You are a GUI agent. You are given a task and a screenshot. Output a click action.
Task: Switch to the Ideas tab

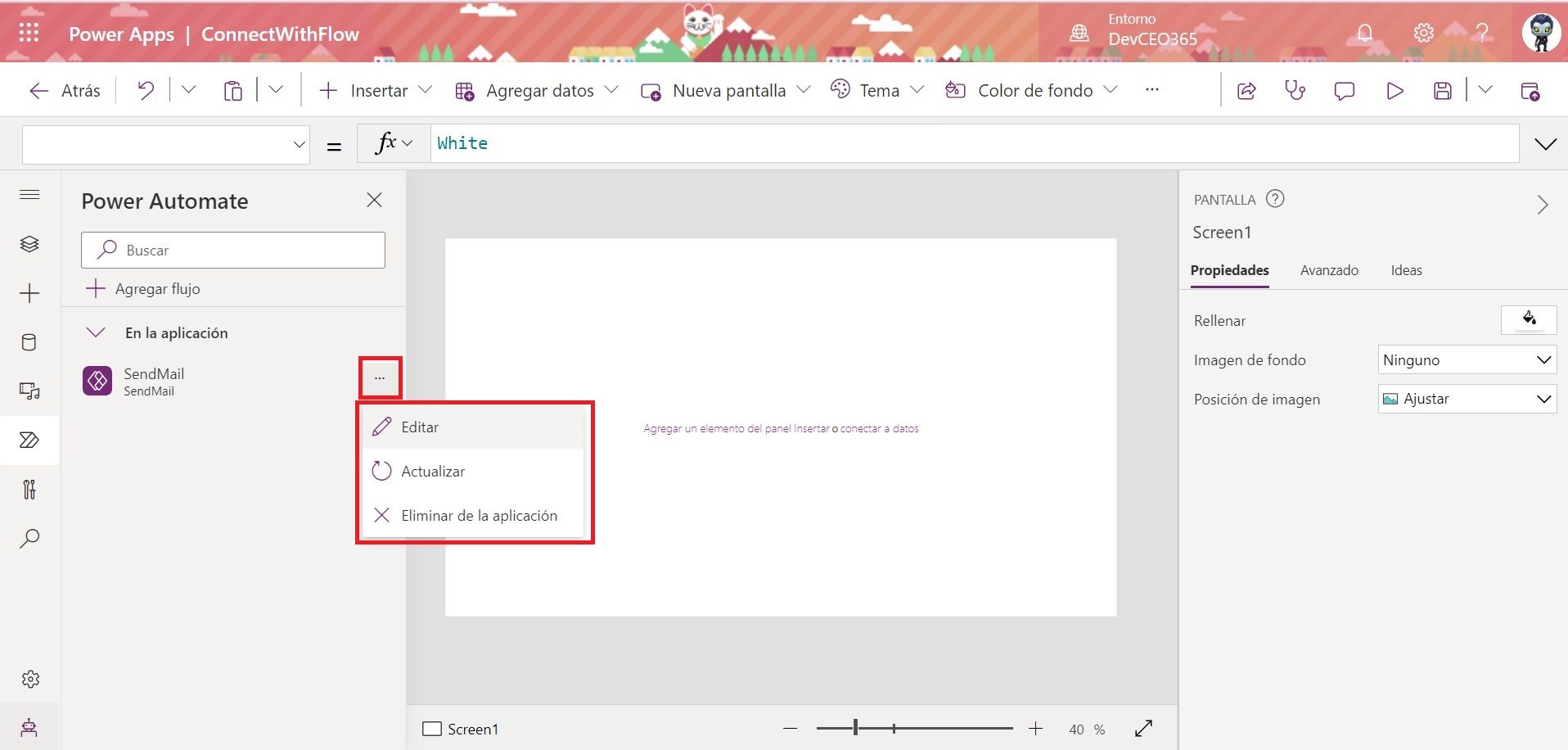click(1406, 270)
